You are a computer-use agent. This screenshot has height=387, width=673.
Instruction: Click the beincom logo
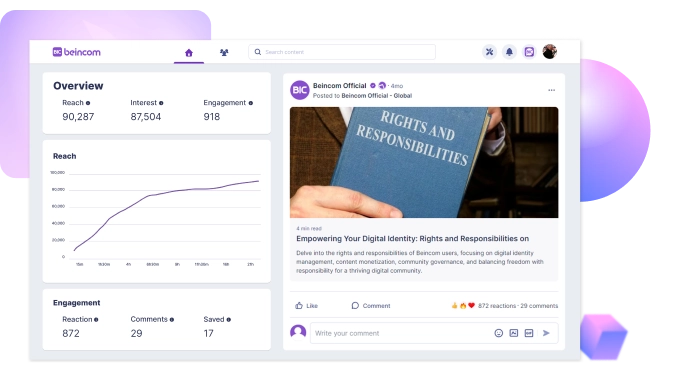[x=76, y=52]
